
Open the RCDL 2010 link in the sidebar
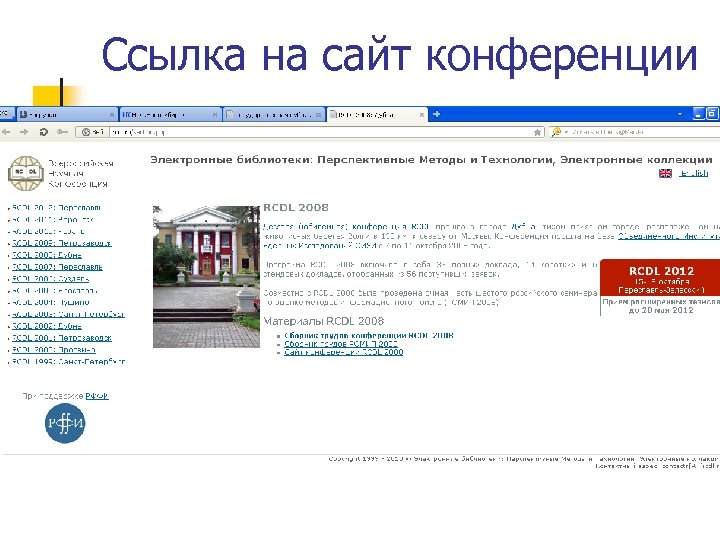coord(48,231)
